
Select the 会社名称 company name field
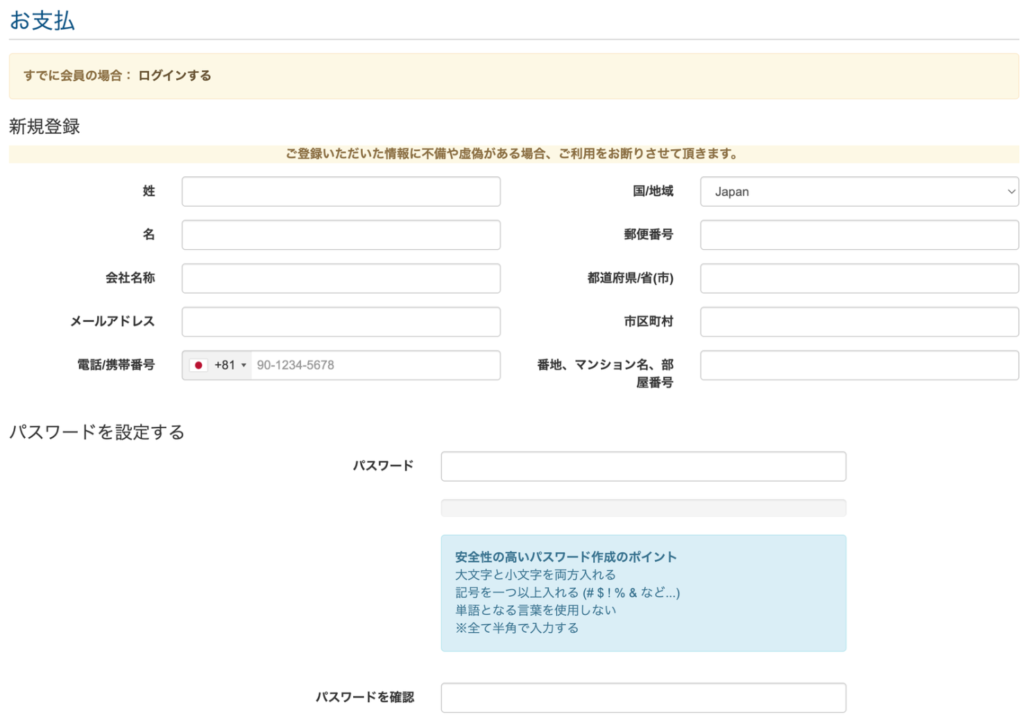341,279
